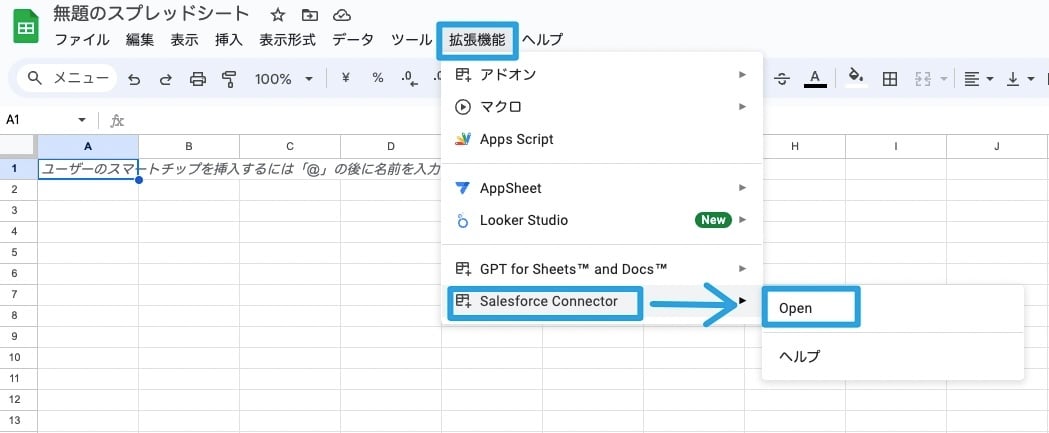Undo last action
The width and height of the screenshot is (1049, 433).
[134, 79]
